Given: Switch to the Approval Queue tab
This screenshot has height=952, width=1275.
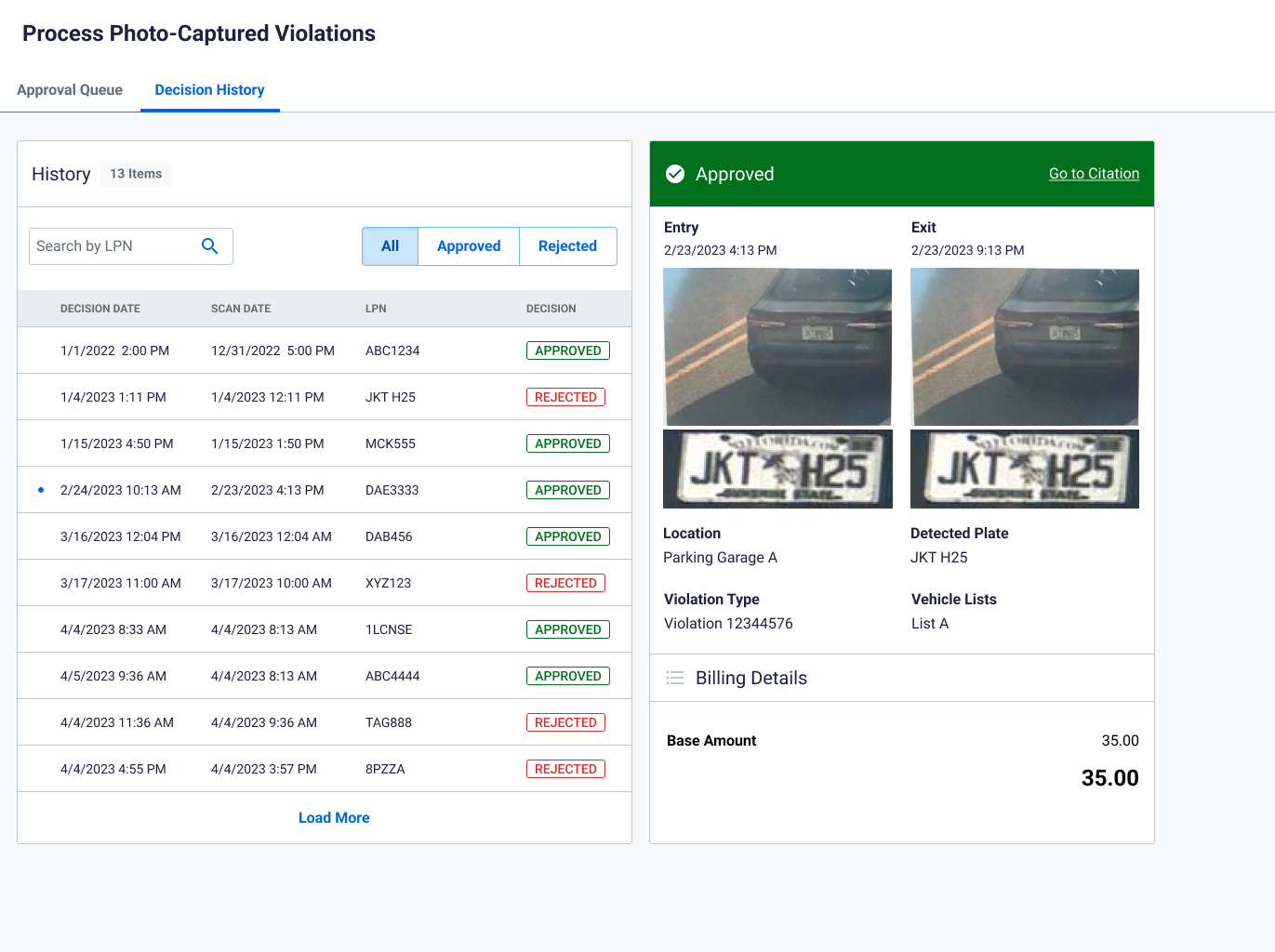Looking at the screenshot, I should click(70, 90).
